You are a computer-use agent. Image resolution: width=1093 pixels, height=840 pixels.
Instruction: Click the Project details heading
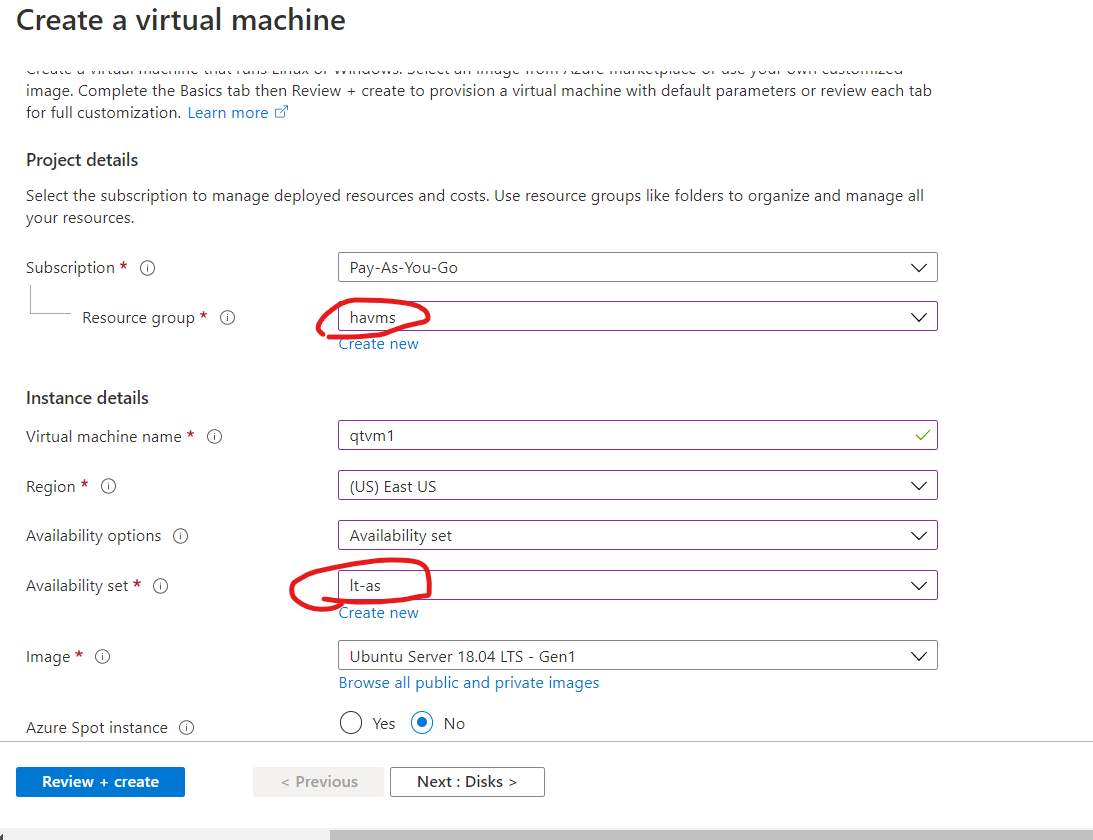tap(82, 160)
